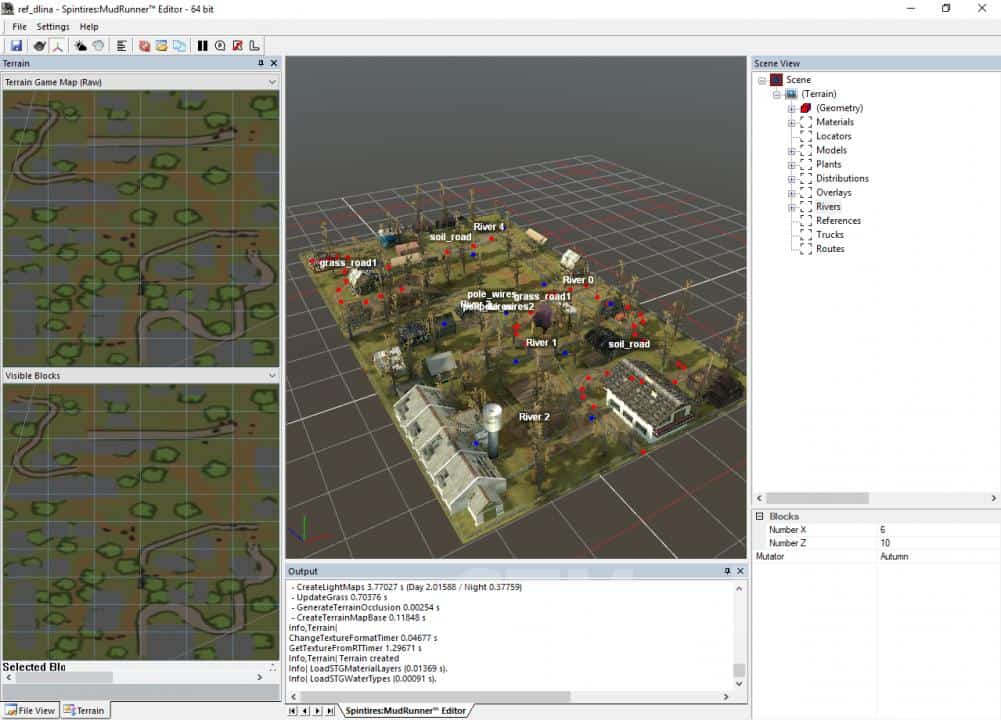Toggle the axis gizmo toolbar icon
Screen dimensions: 1001x720
point(58,46)
